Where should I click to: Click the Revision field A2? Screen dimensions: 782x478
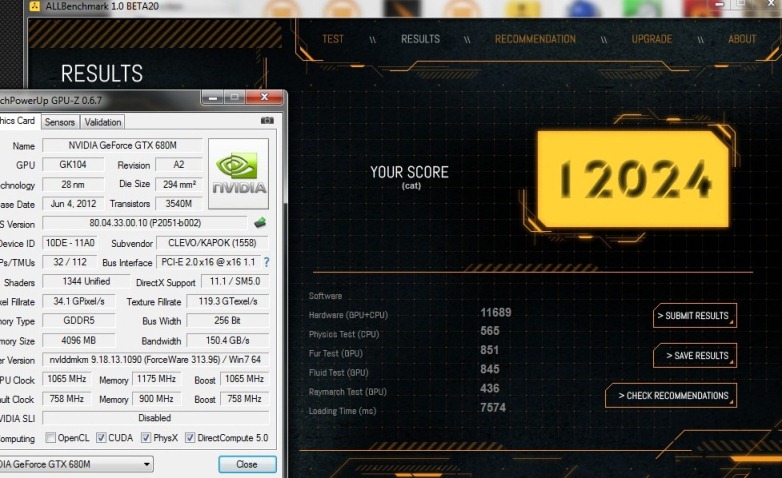pyautogui.click(x=179, y=164)
